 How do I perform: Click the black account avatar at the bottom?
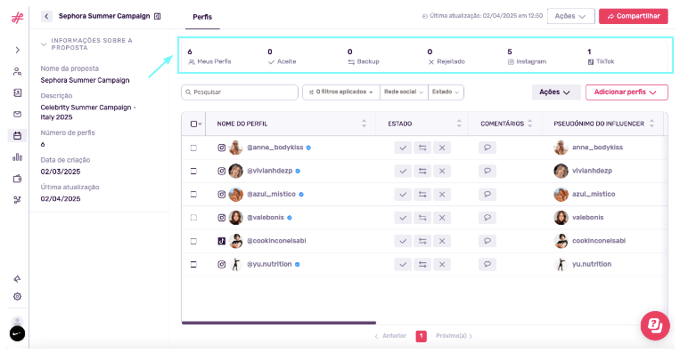[x=17, y=334]
